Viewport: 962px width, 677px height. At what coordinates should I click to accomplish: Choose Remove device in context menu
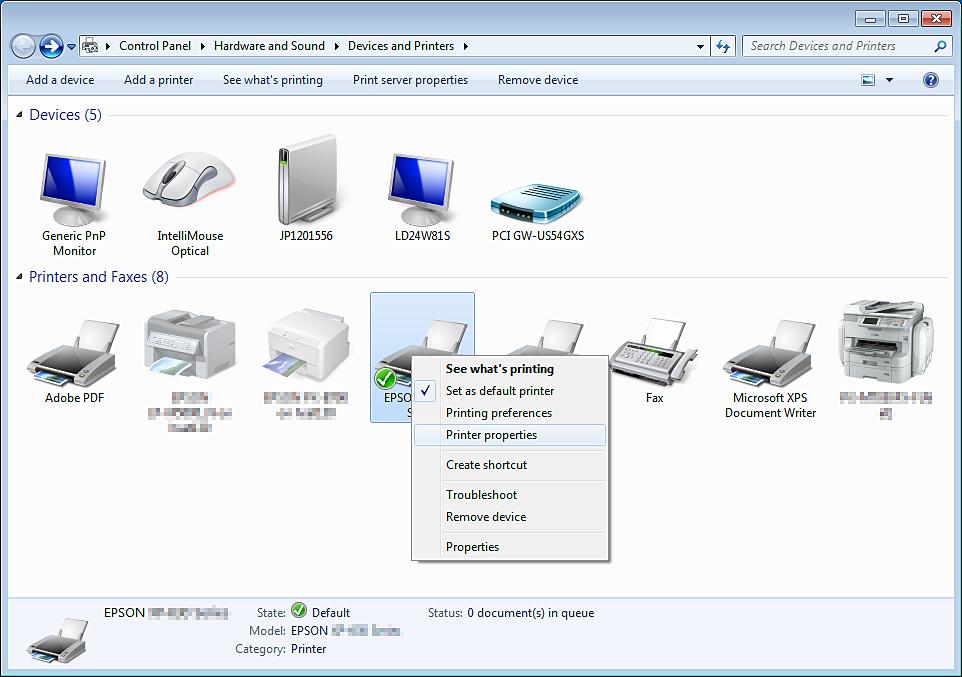(x=510, y=517)
